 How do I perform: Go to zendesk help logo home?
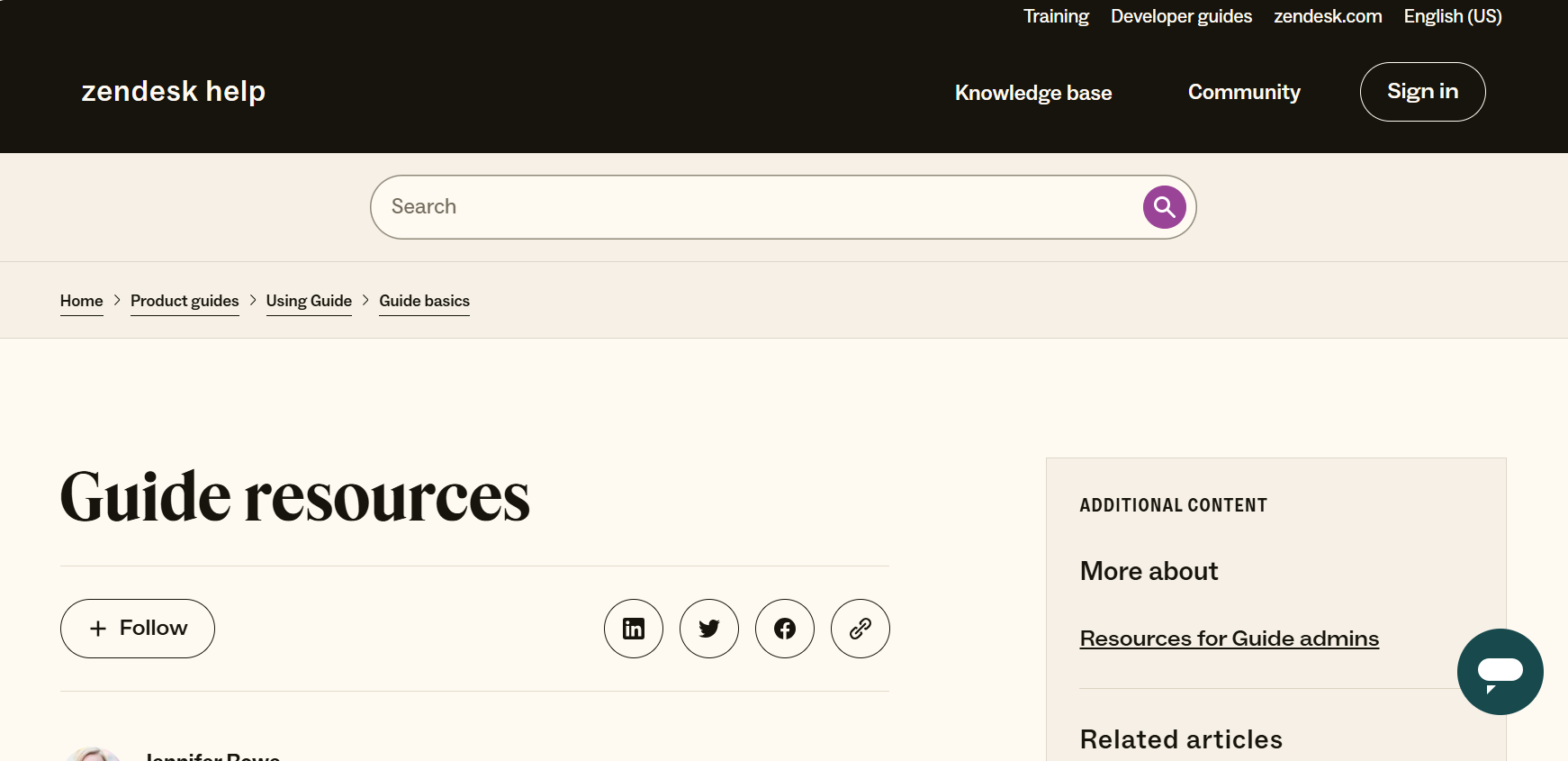(174, 91)
